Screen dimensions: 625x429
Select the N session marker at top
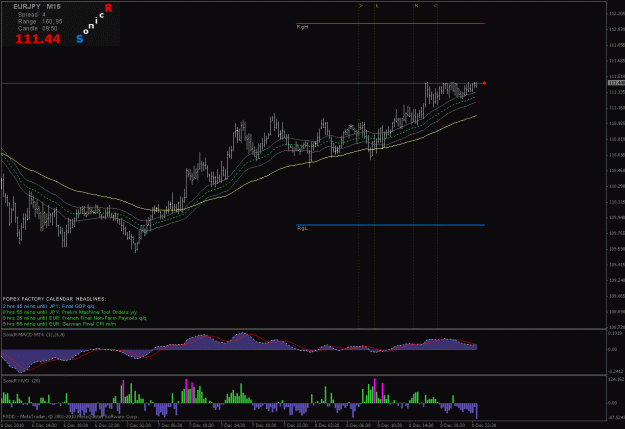pyautogui.click(x=416, y=6)
